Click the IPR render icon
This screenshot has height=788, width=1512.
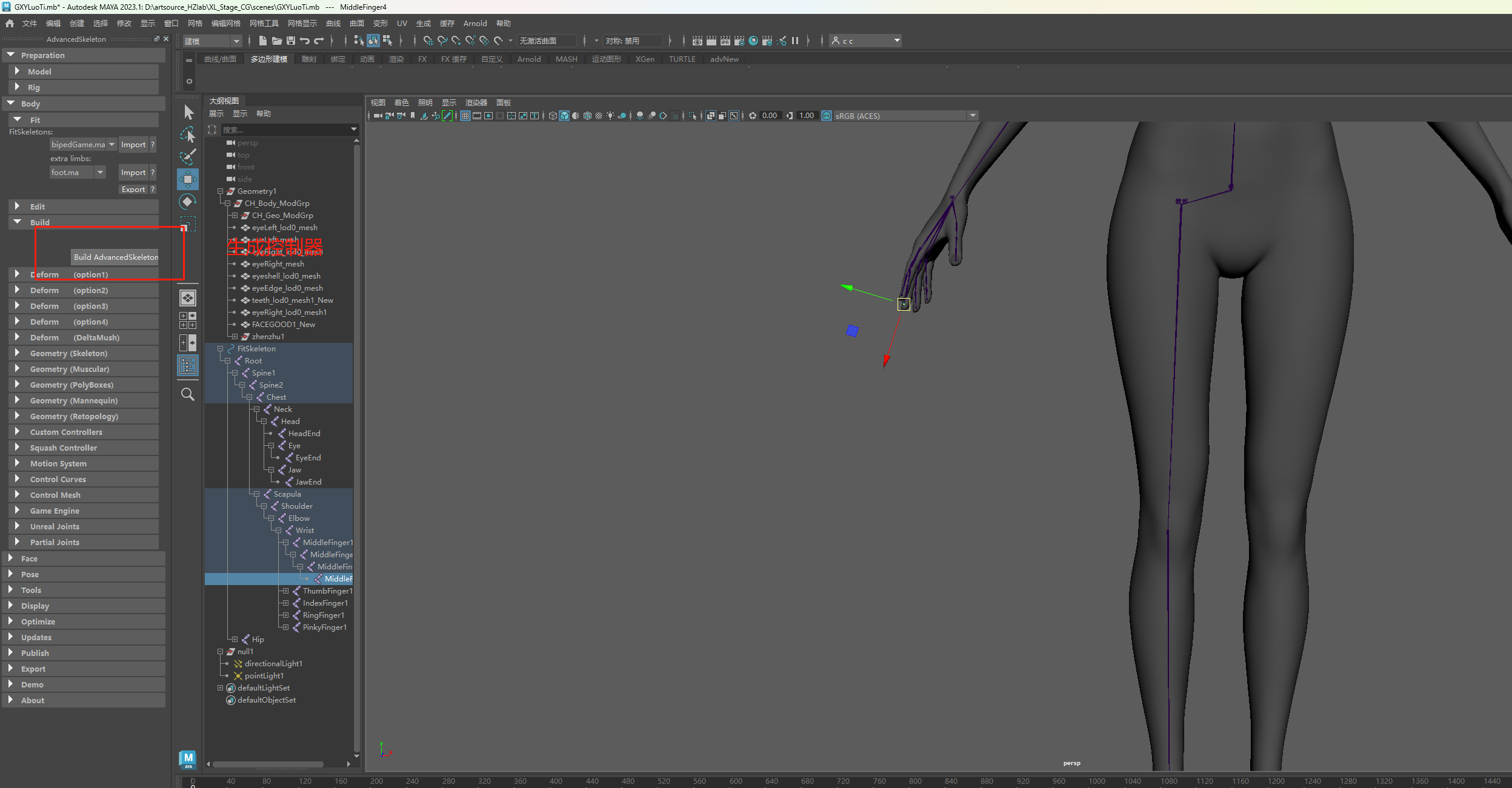[x=725, y=41]
